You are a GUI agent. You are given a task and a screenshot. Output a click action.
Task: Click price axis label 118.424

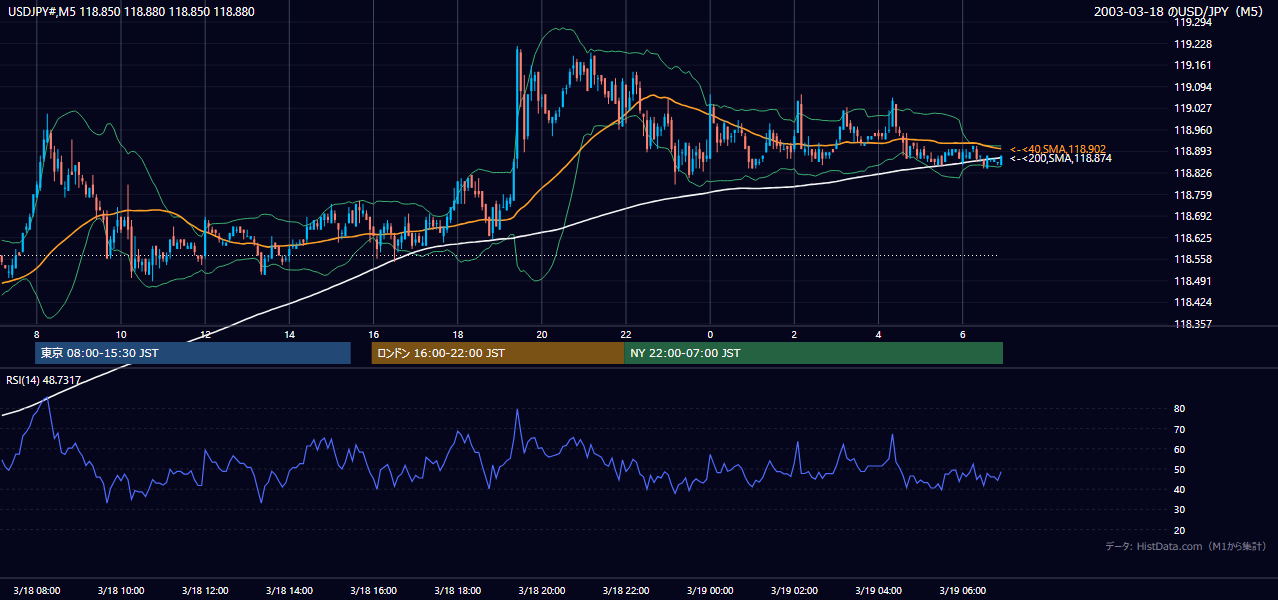(1192, 303)
